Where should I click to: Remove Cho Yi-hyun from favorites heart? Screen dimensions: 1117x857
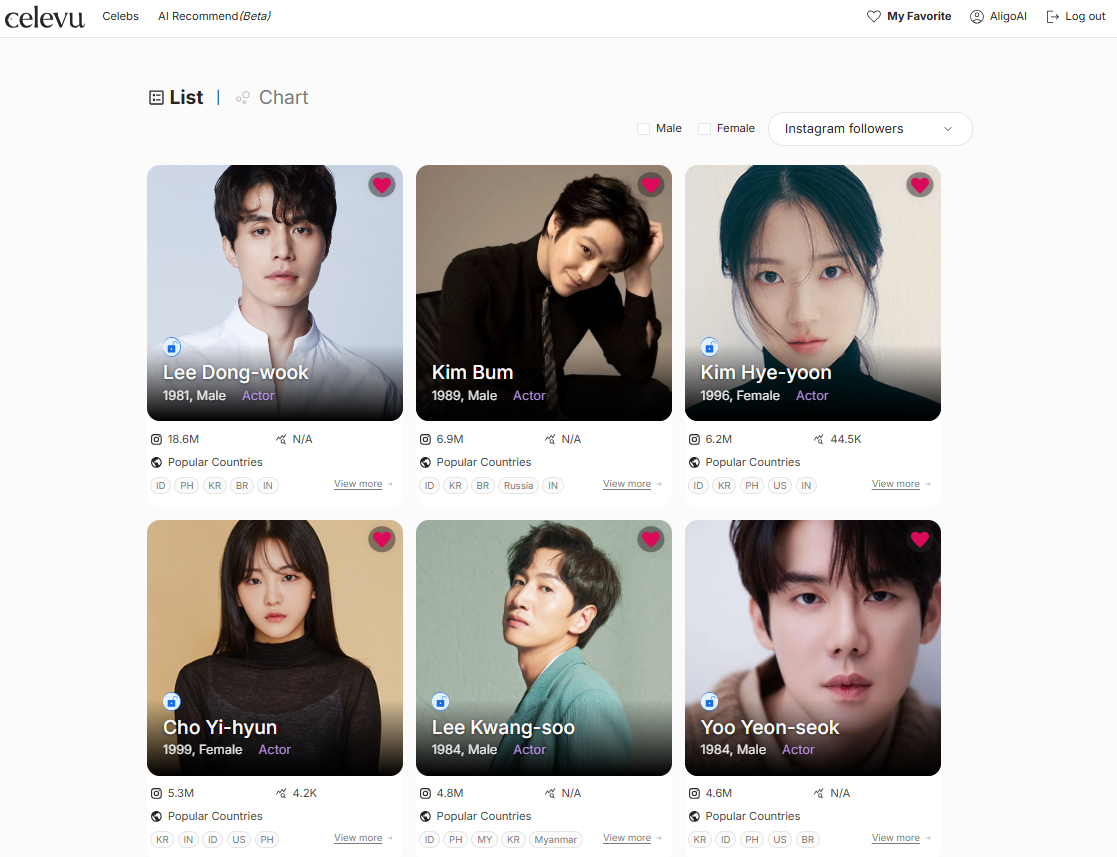(x=382, y=539)
